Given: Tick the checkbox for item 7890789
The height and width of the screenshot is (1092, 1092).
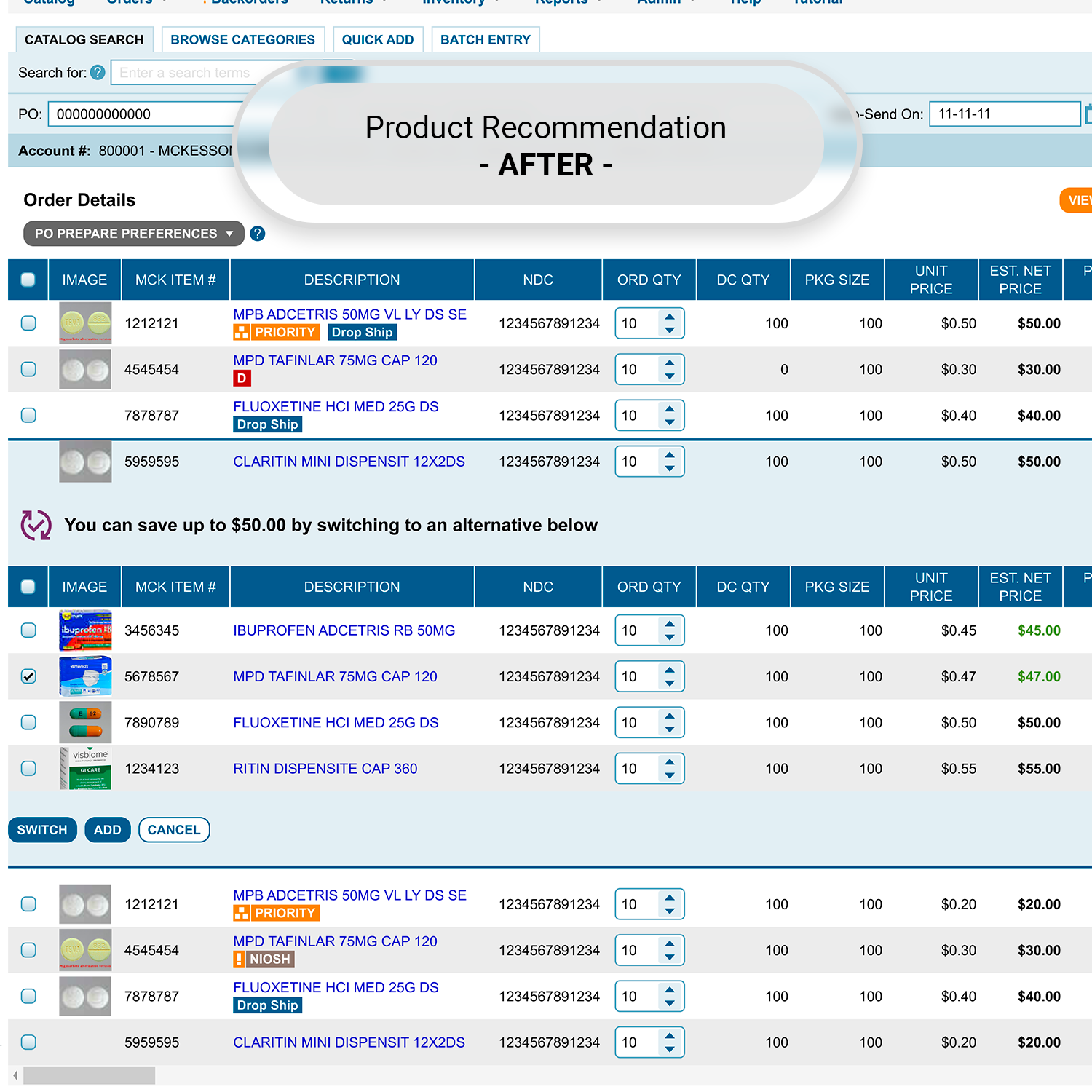Looking at the screenshot, I should 28,722.
